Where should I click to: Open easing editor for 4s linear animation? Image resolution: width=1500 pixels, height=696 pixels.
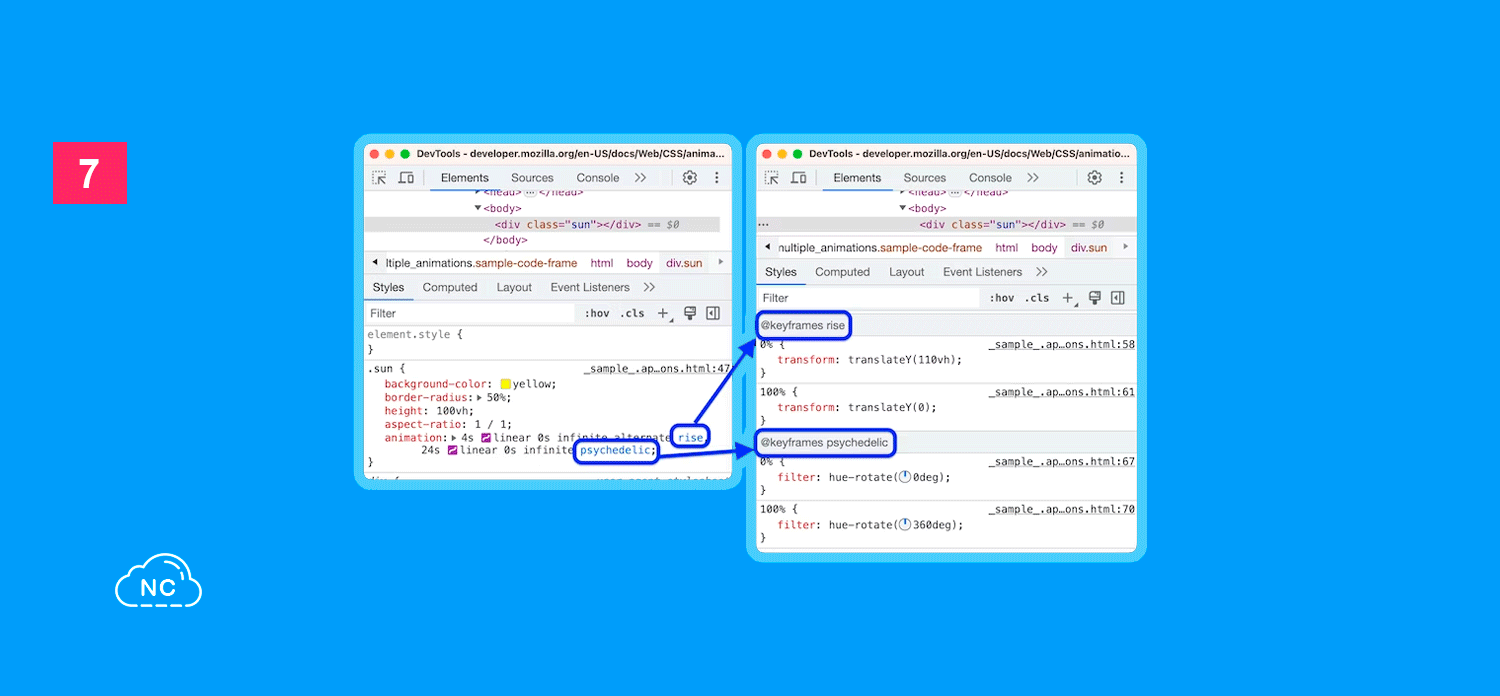pos(486,438)
